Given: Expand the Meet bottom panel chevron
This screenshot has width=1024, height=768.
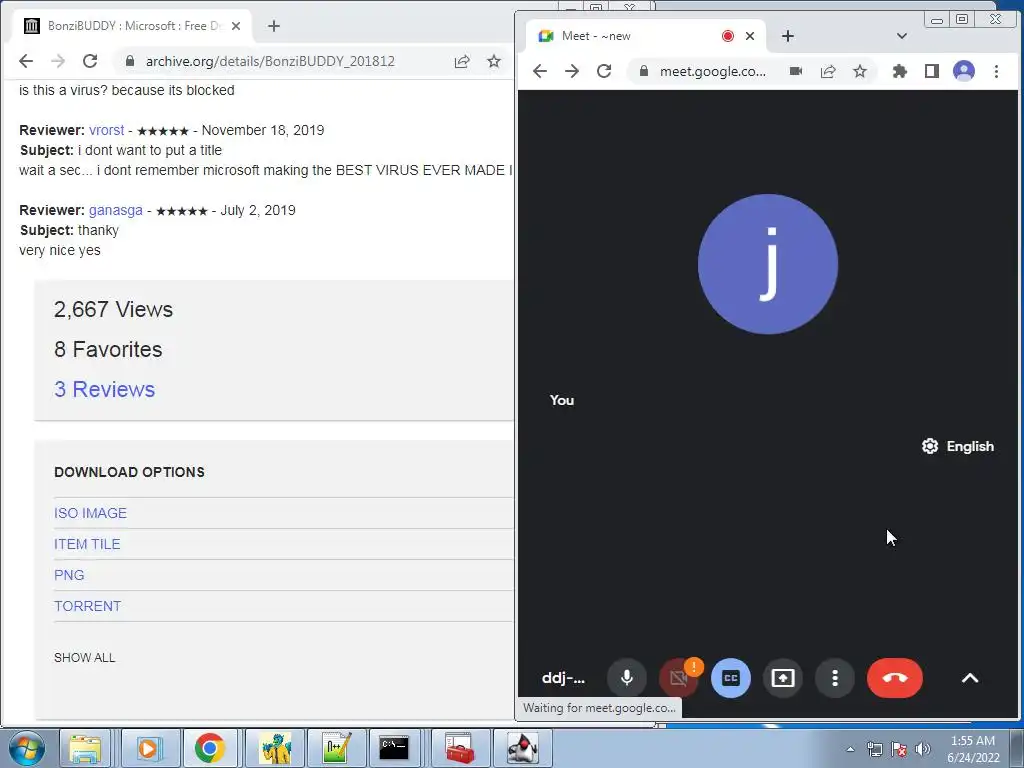Looking at the screenshot, I should click(970, 678).
